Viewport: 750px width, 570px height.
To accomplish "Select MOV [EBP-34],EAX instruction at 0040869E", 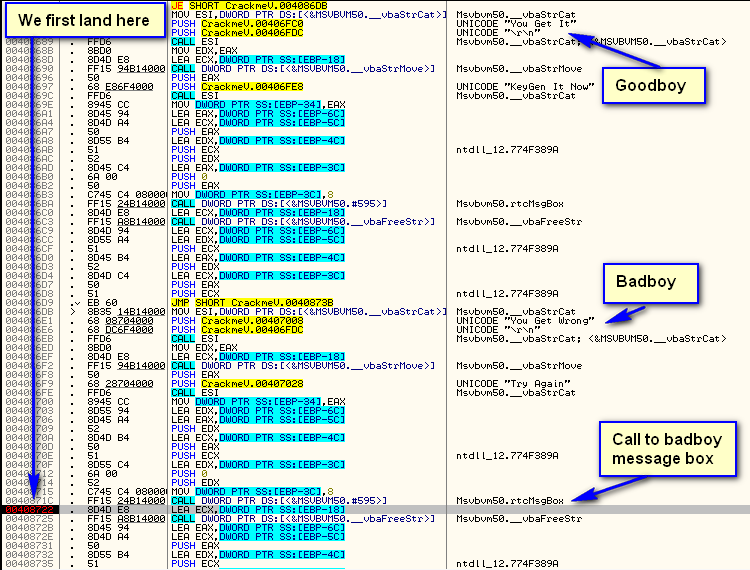I will [x=258, y=105].
